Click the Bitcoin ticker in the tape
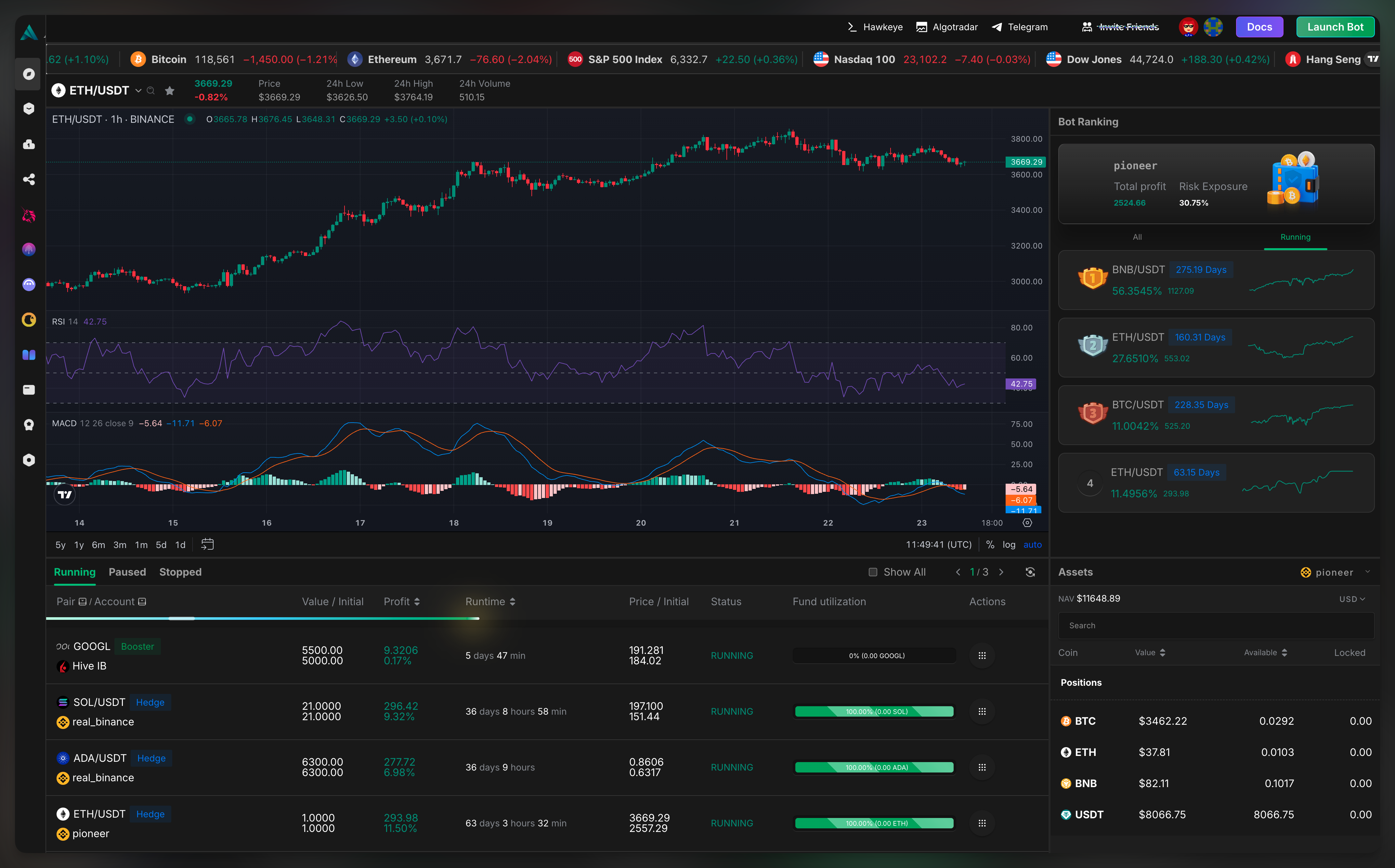The image size is (1395, 868). [x=234, y=59]
